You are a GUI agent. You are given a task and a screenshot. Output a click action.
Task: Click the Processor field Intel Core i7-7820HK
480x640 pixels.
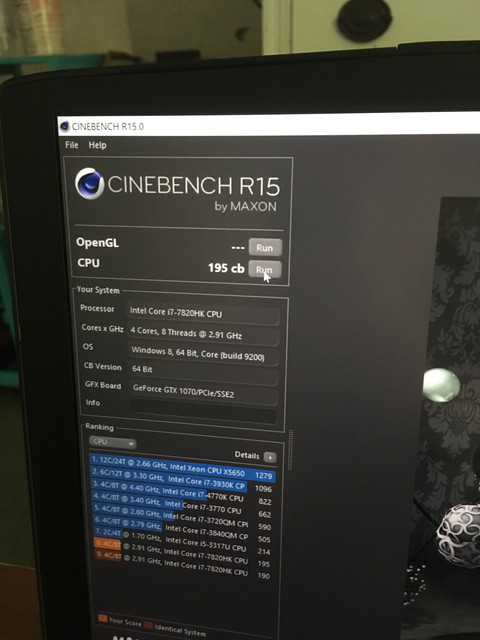tap(204, 314)
